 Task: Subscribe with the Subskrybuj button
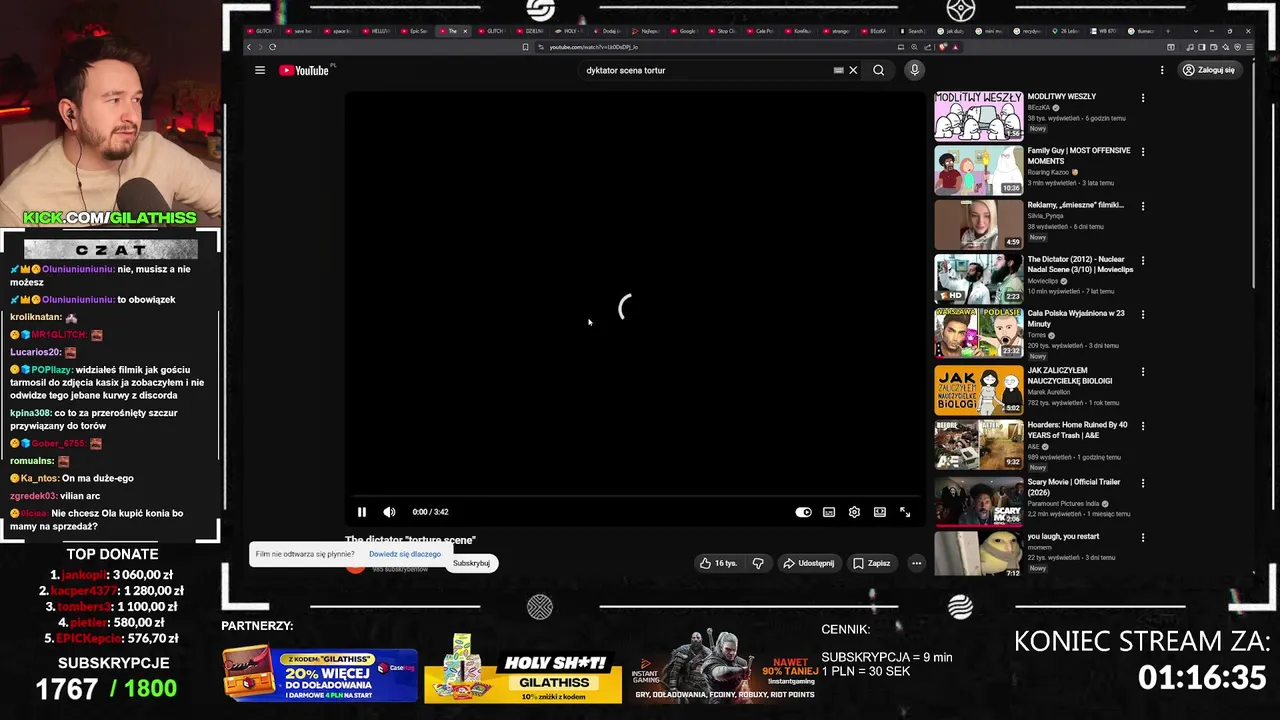tap(471, 563)
